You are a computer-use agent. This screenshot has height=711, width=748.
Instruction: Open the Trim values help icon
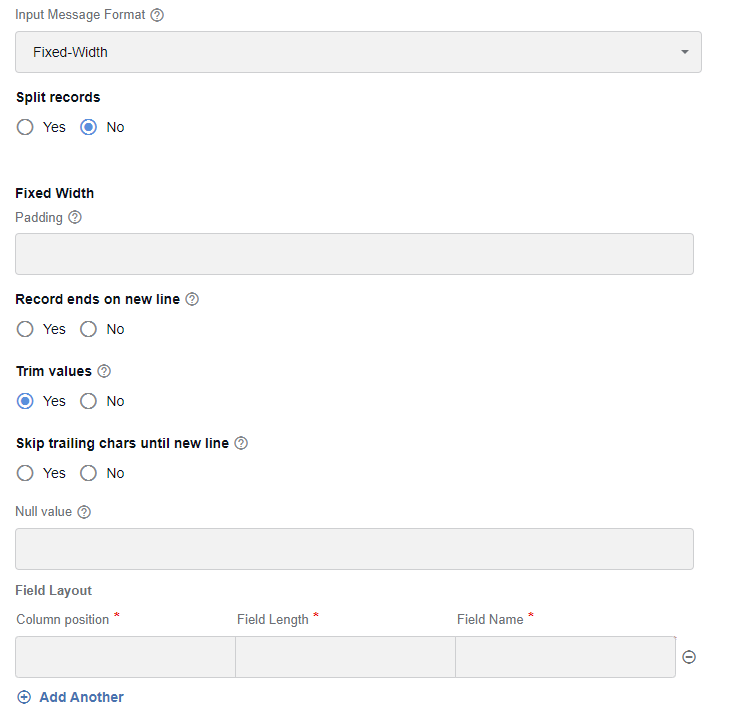point(104,371)
